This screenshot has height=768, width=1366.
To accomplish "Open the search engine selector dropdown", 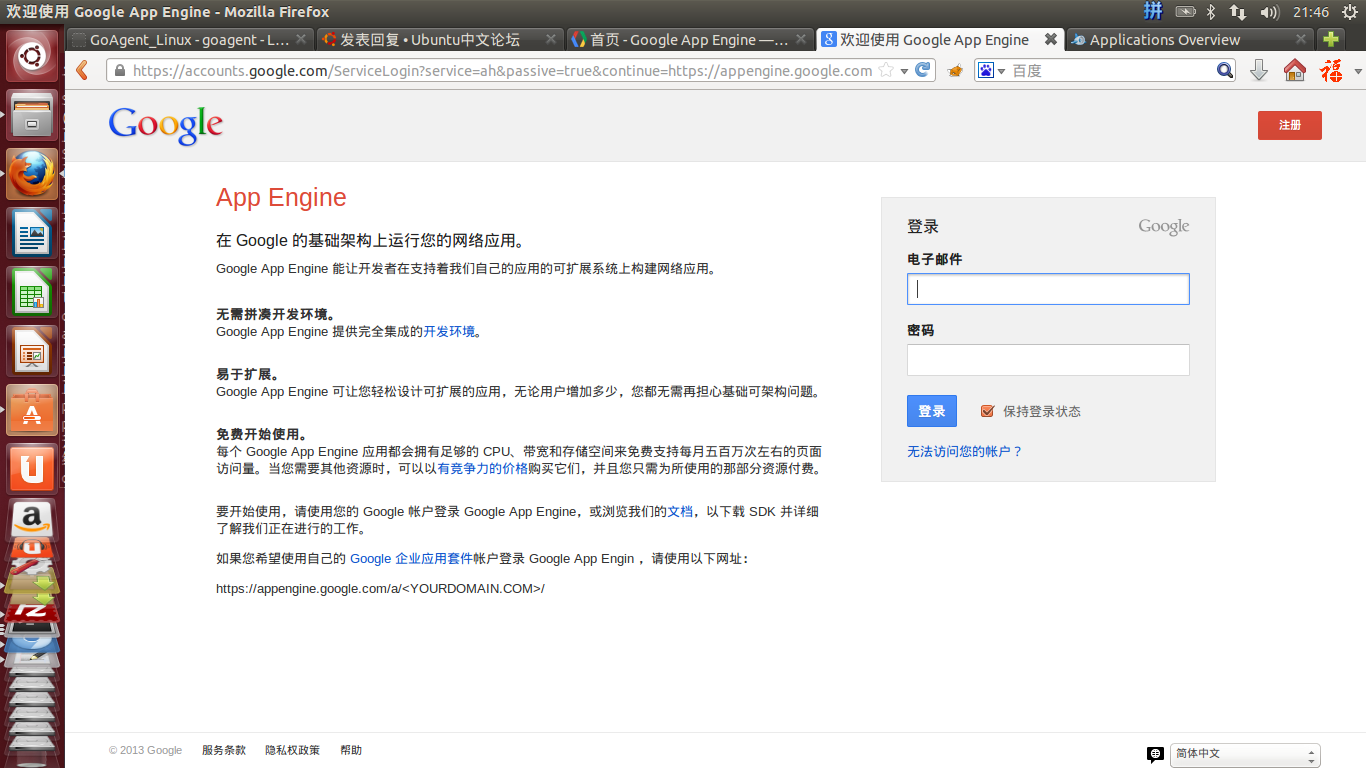I will [x=1001, y=71].
